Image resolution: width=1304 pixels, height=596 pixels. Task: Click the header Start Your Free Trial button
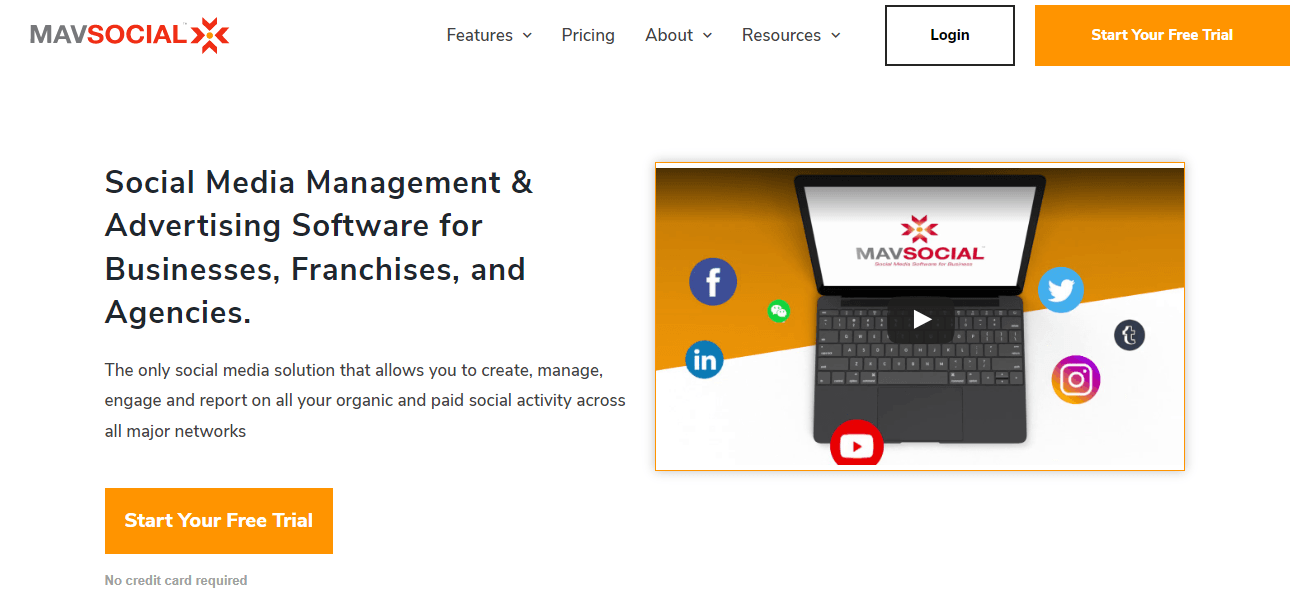pyautogui.click(x=1162, y=35)
